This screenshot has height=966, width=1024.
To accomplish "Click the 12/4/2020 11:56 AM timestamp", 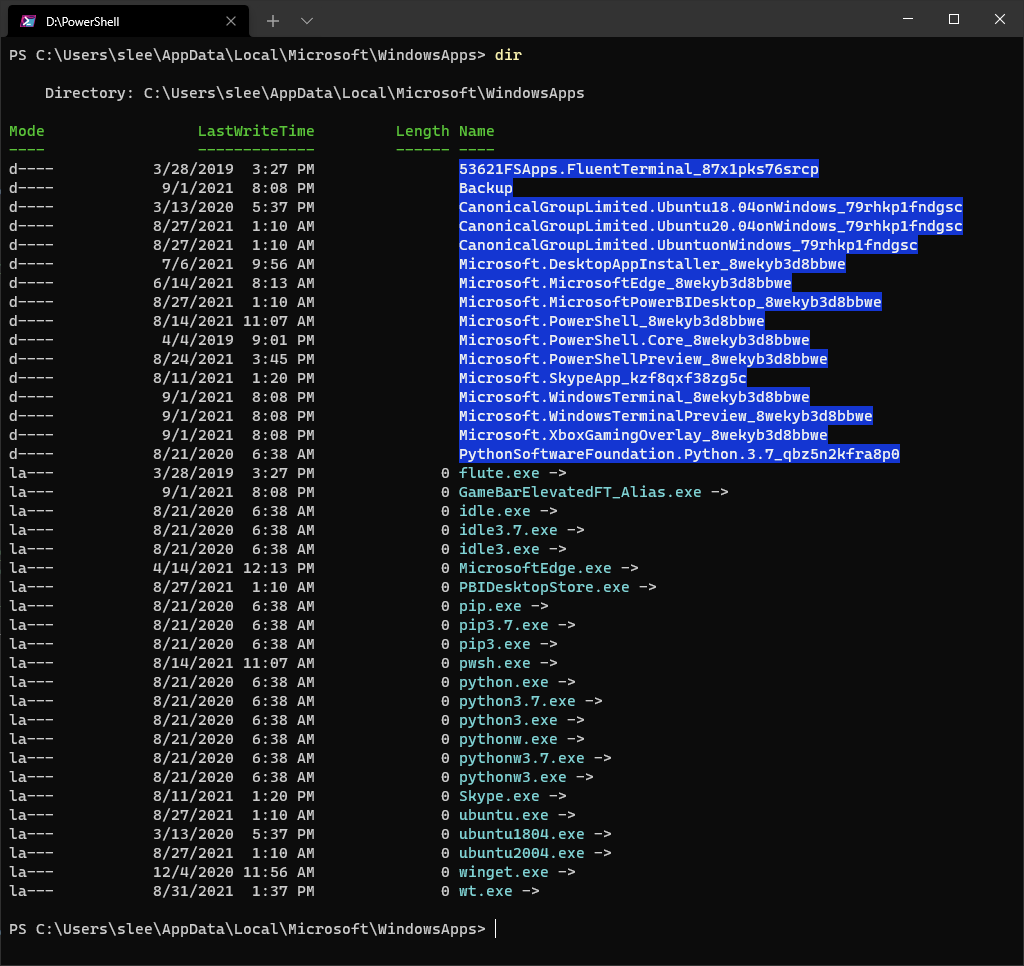I will tap(234, 871).
